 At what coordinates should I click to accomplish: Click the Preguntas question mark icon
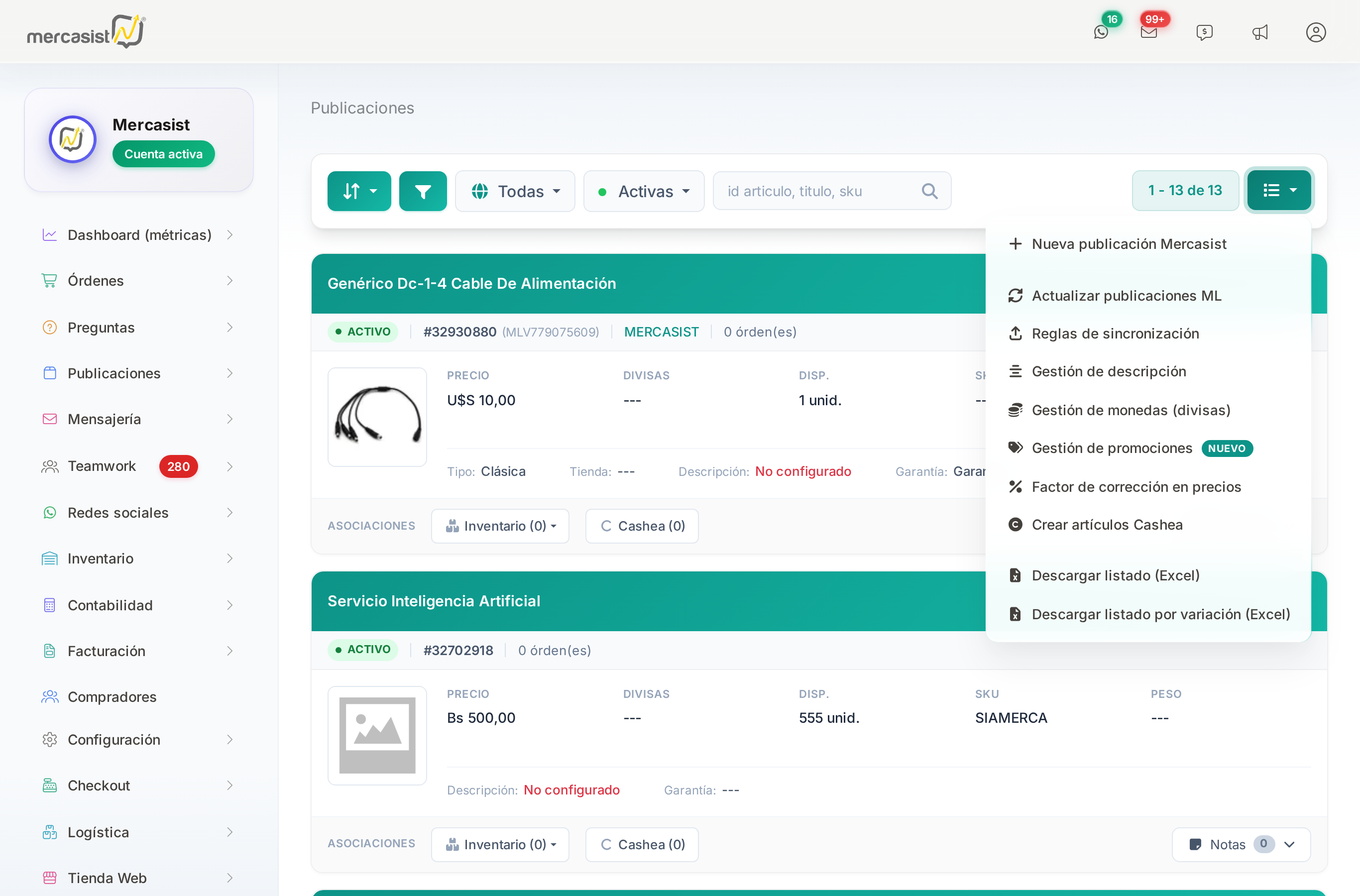click(50, 328)
